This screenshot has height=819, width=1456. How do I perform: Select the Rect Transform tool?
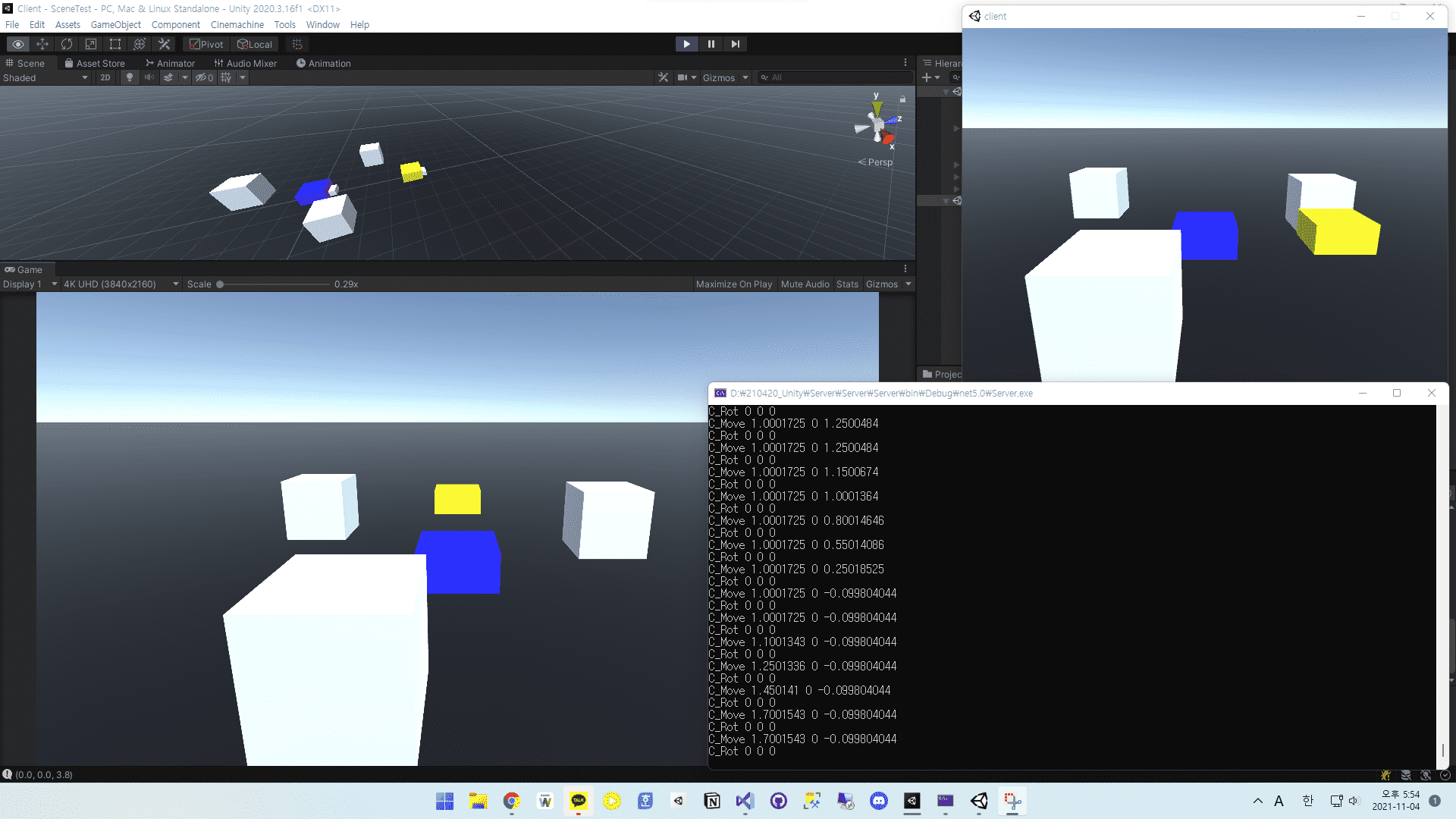(x=115, y=44)
